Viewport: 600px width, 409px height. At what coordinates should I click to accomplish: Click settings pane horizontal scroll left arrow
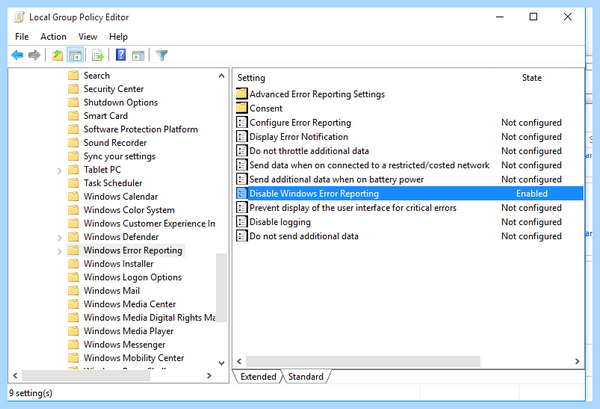[240, 361]
